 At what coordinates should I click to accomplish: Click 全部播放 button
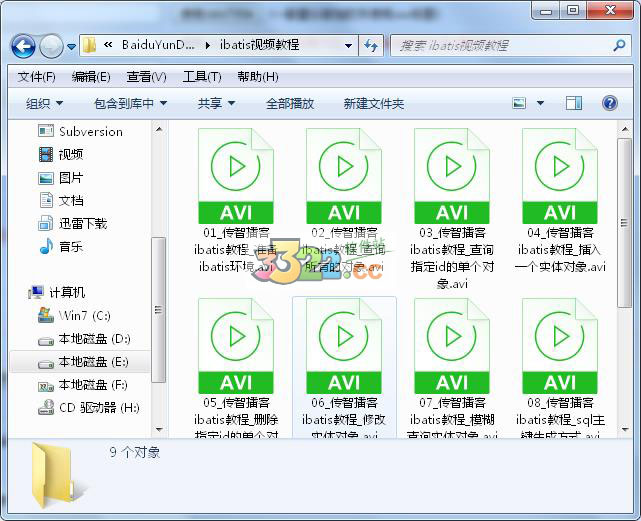click(289, 103)
